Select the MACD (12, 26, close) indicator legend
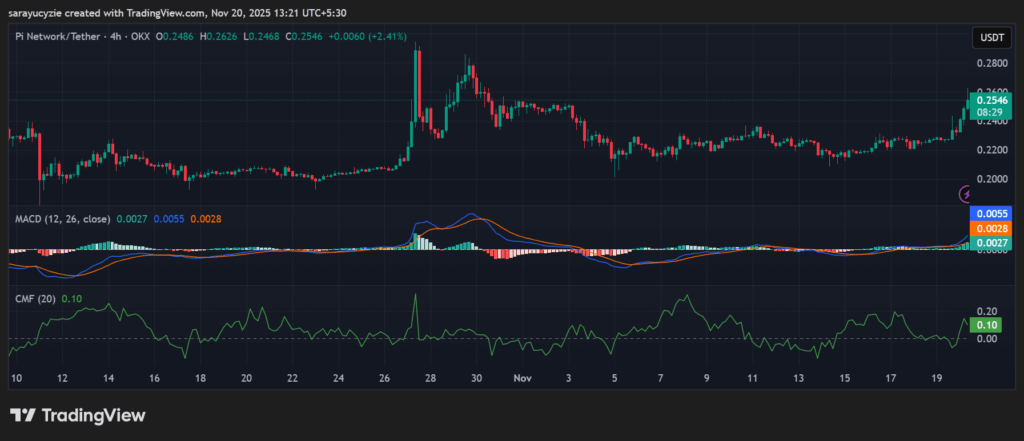The image size is (1024, 441). tap(63, 219)
